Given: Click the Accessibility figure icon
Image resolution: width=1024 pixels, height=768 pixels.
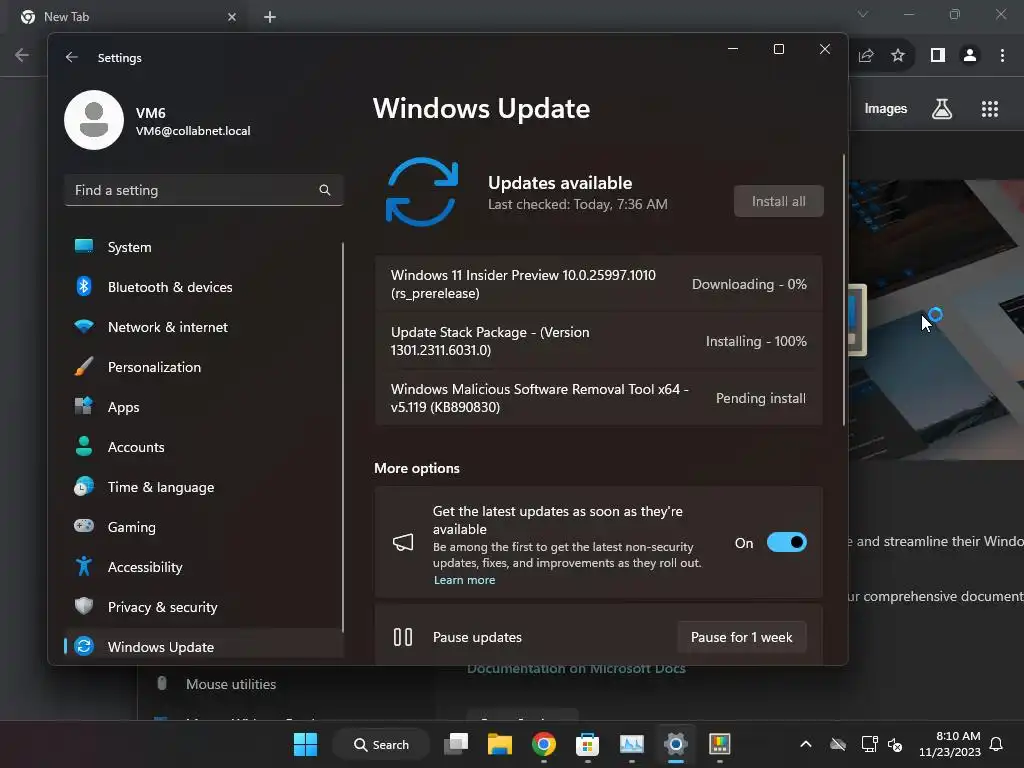Looking at the screenshot, I should click(x=84, y=566).
